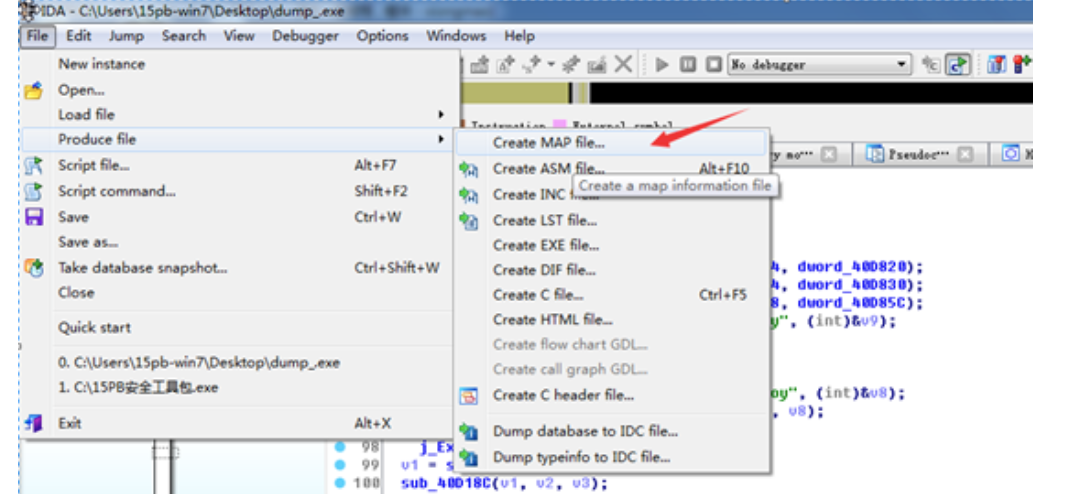This screenshot has width=1082, height=494.
Task: Click breakpoint dot on line 98
Action: [340, 447]
